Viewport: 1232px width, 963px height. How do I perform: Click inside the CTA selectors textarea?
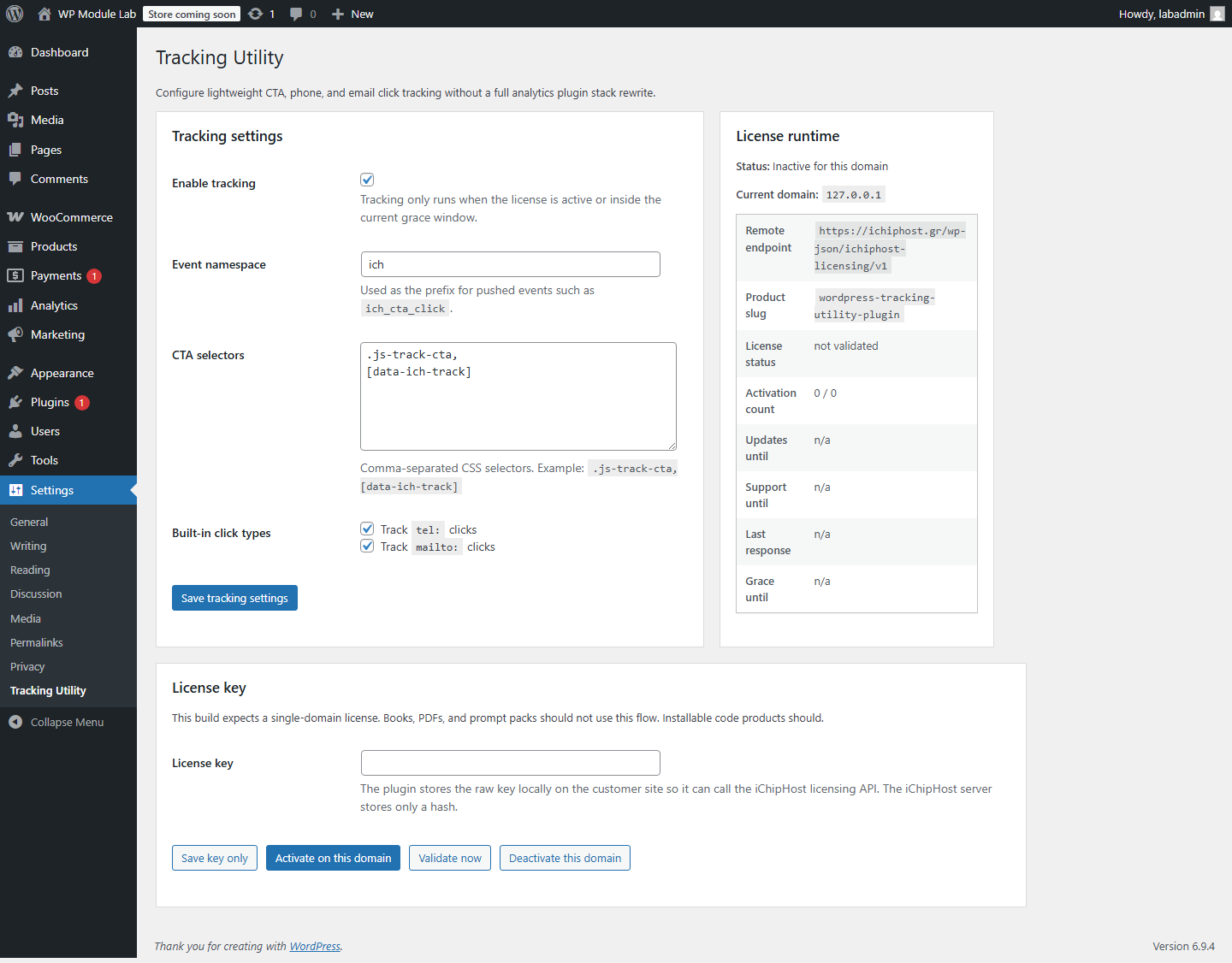coord(518,396)
